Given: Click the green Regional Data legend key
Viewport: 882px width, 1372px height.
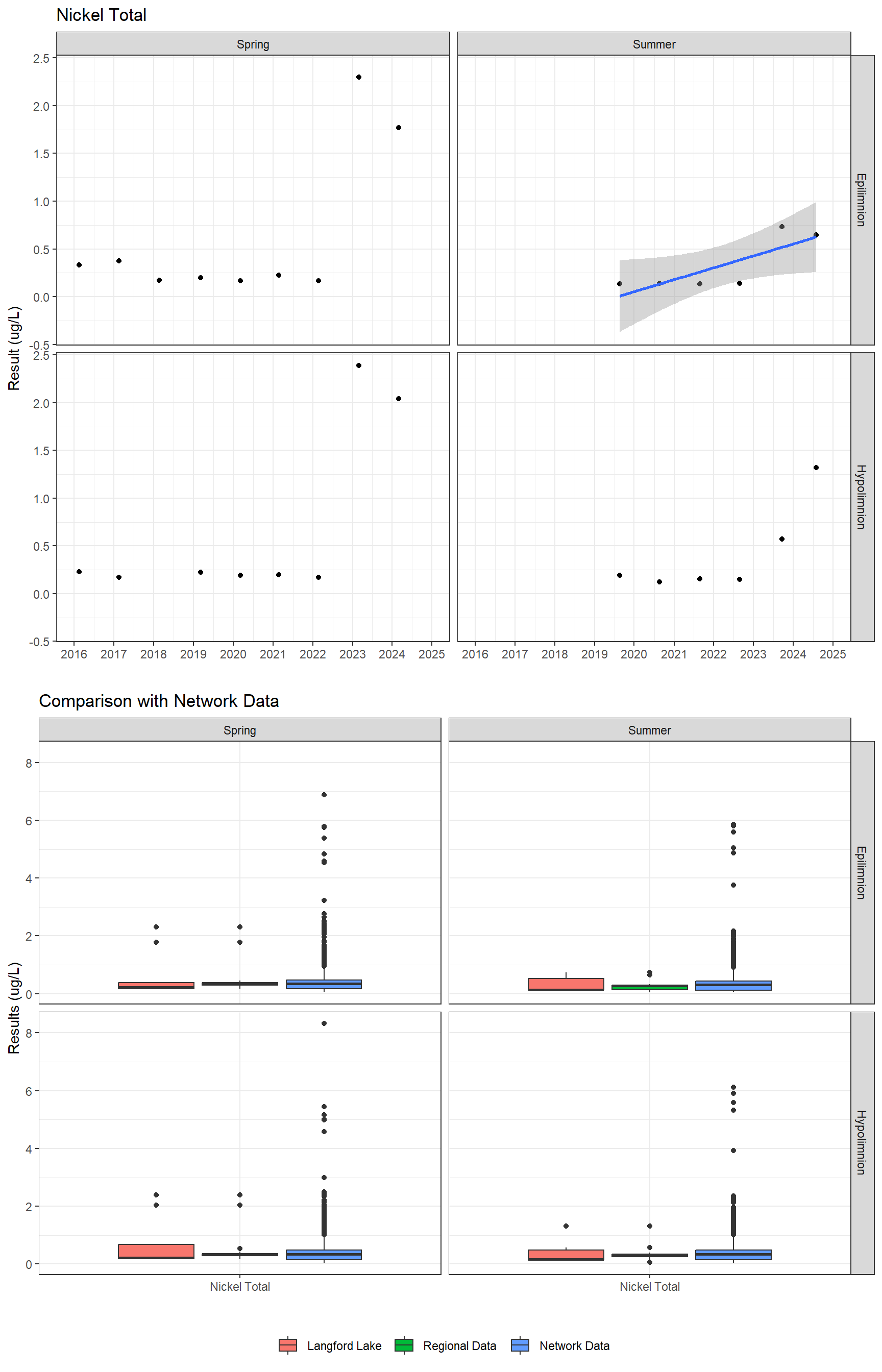Looking at the screenshot, I should click(x=404, y=1345).
